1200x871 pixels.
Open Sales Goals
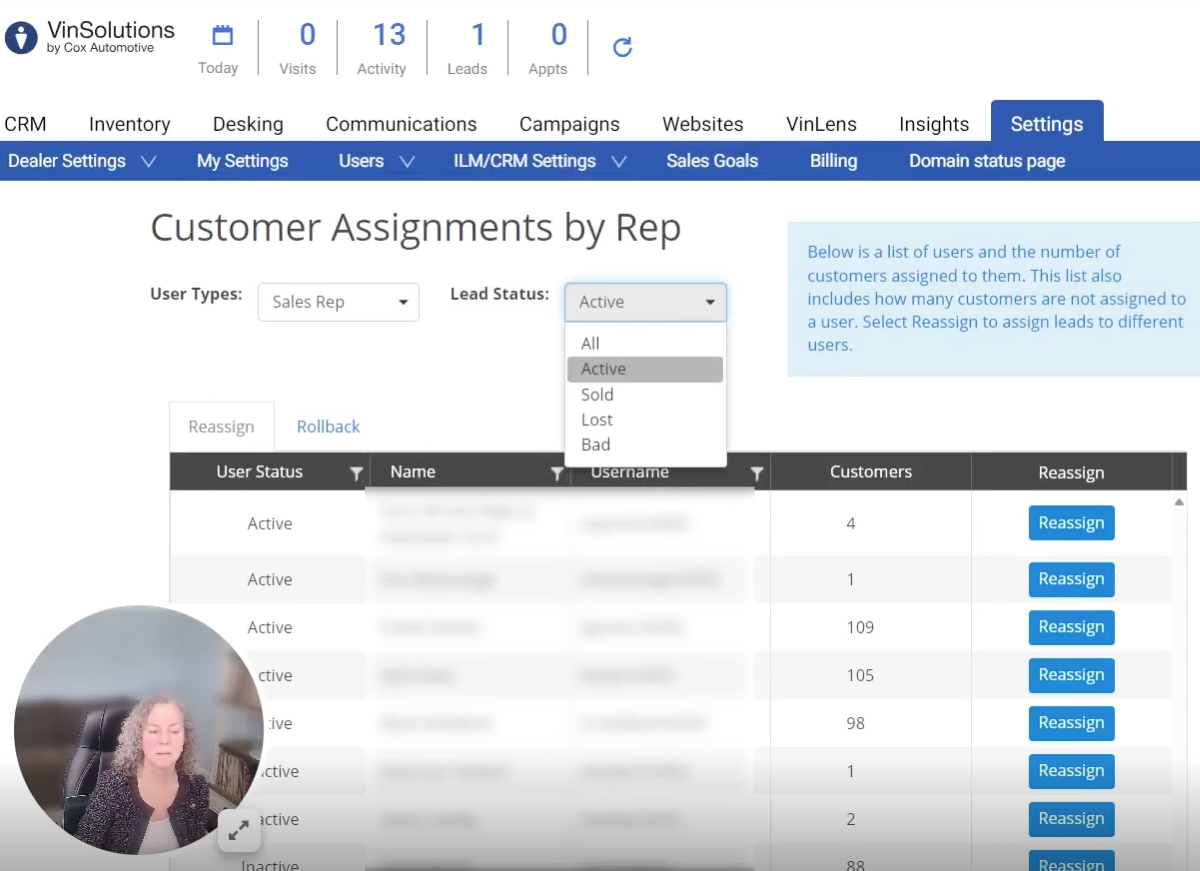(x=712, y=161)
